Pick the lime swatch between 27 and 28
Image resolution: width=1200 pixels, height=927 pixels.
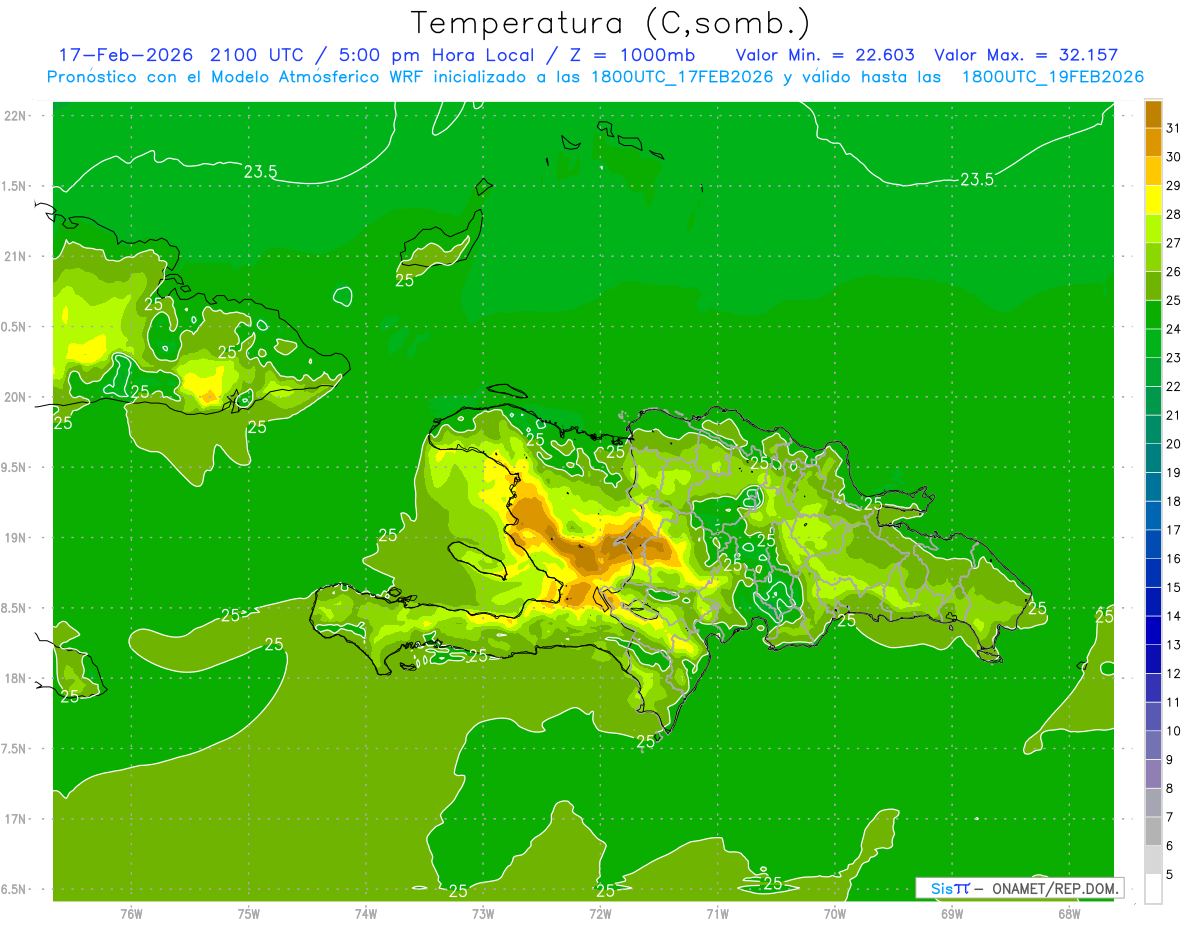point(1153,228)
